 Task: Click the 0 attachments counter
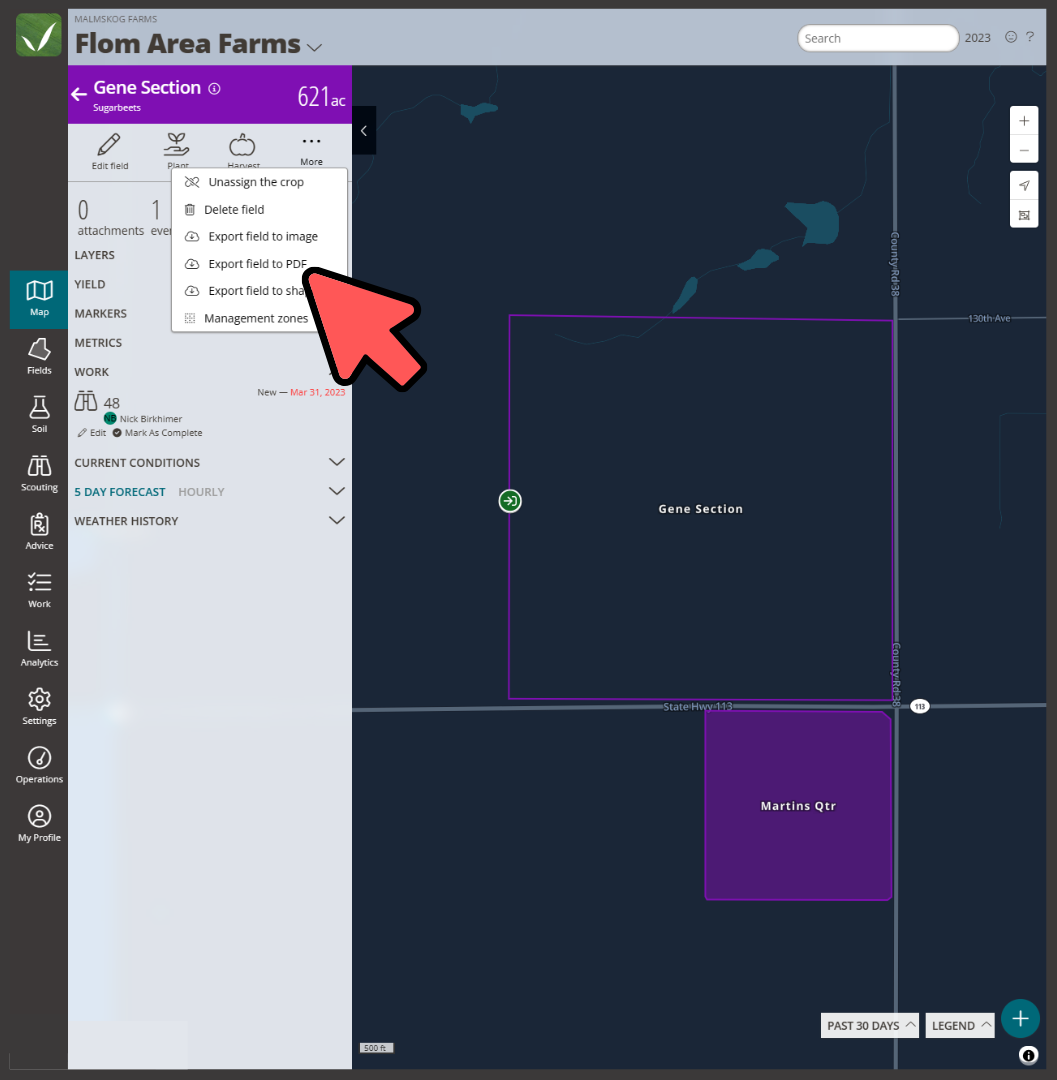(x=110, y=217)
